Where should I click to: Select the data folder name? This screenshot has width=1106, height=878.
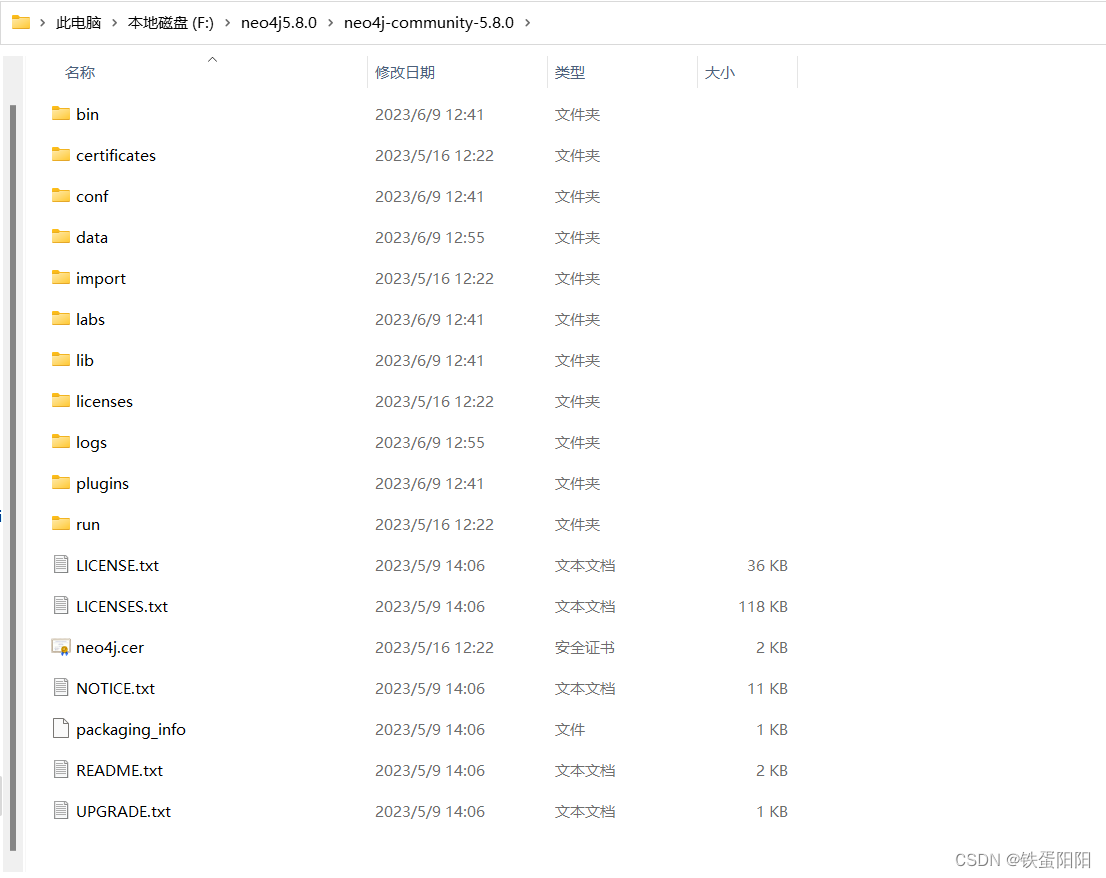pos(92,237)
